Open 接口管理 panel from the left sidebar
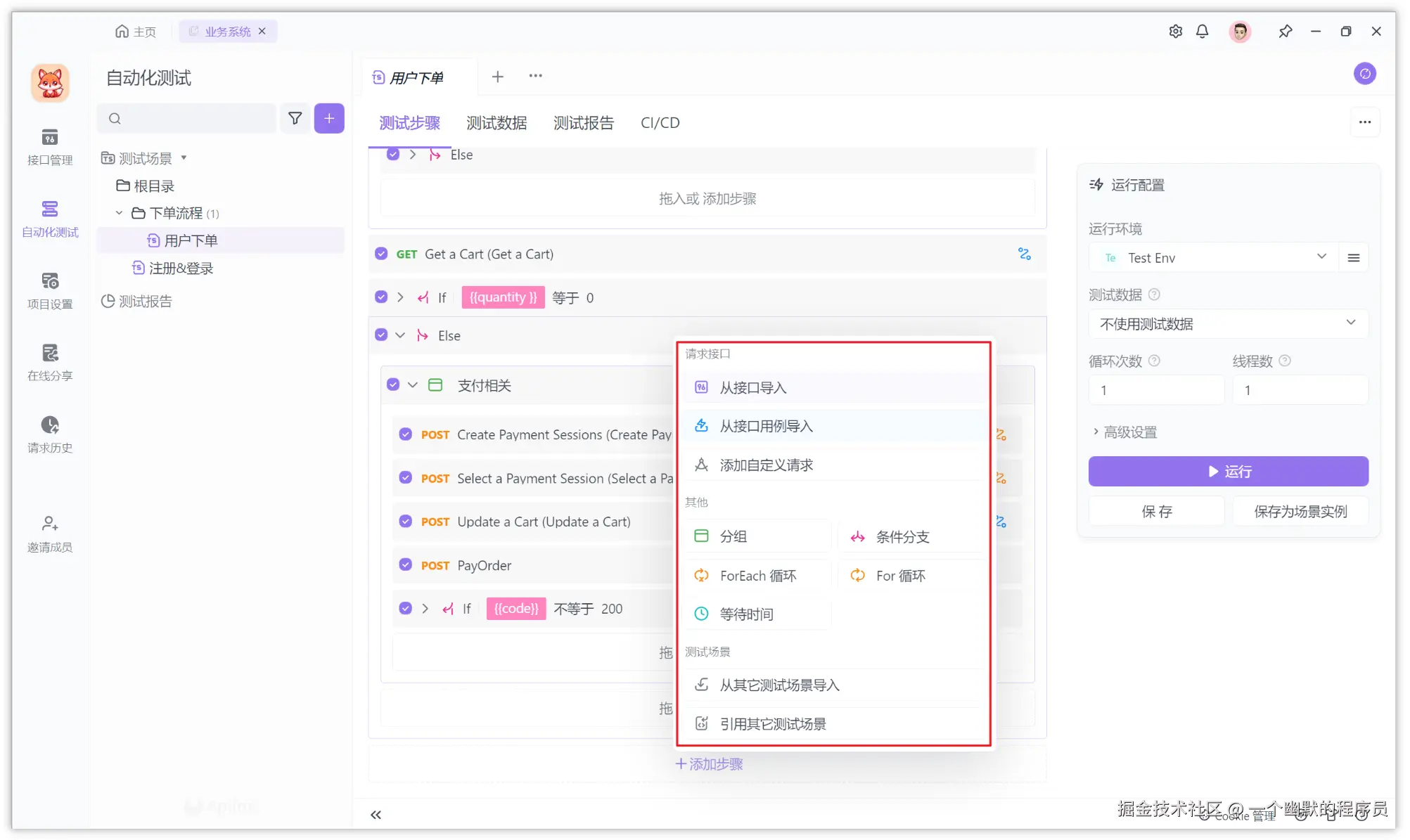The height and width of the screenshot is (840, 1410). pos(49,146)
